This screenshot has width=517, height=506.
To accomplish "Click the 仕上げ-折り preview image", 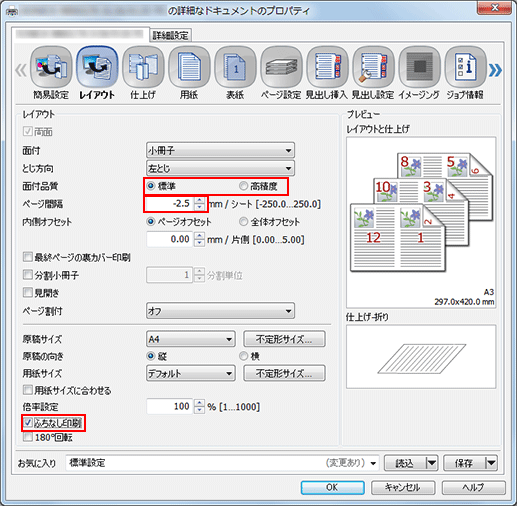I will point(421,356).
